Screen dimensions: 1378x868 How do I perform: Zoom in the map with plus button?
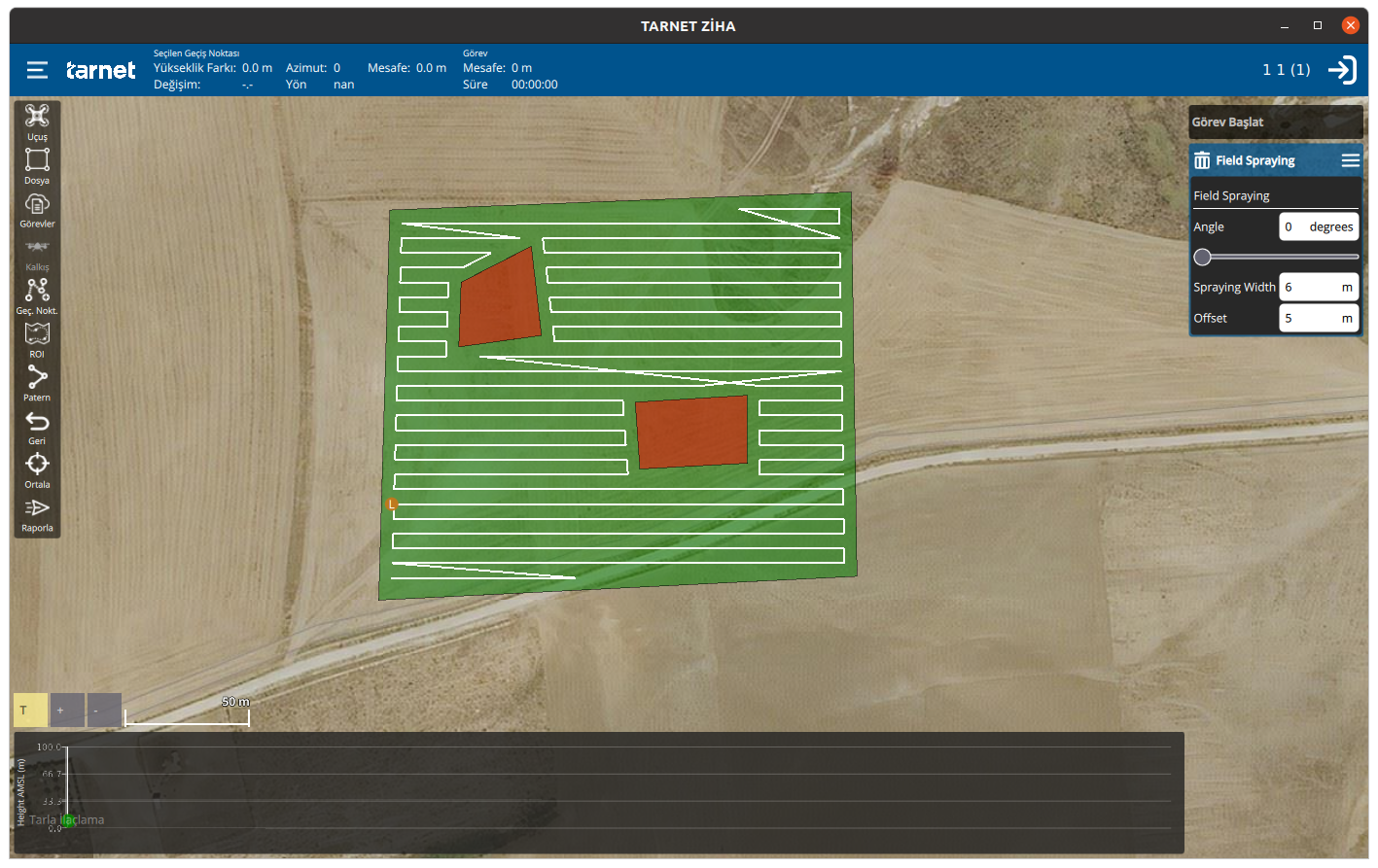pyautogui.click(x=67, y=711)
